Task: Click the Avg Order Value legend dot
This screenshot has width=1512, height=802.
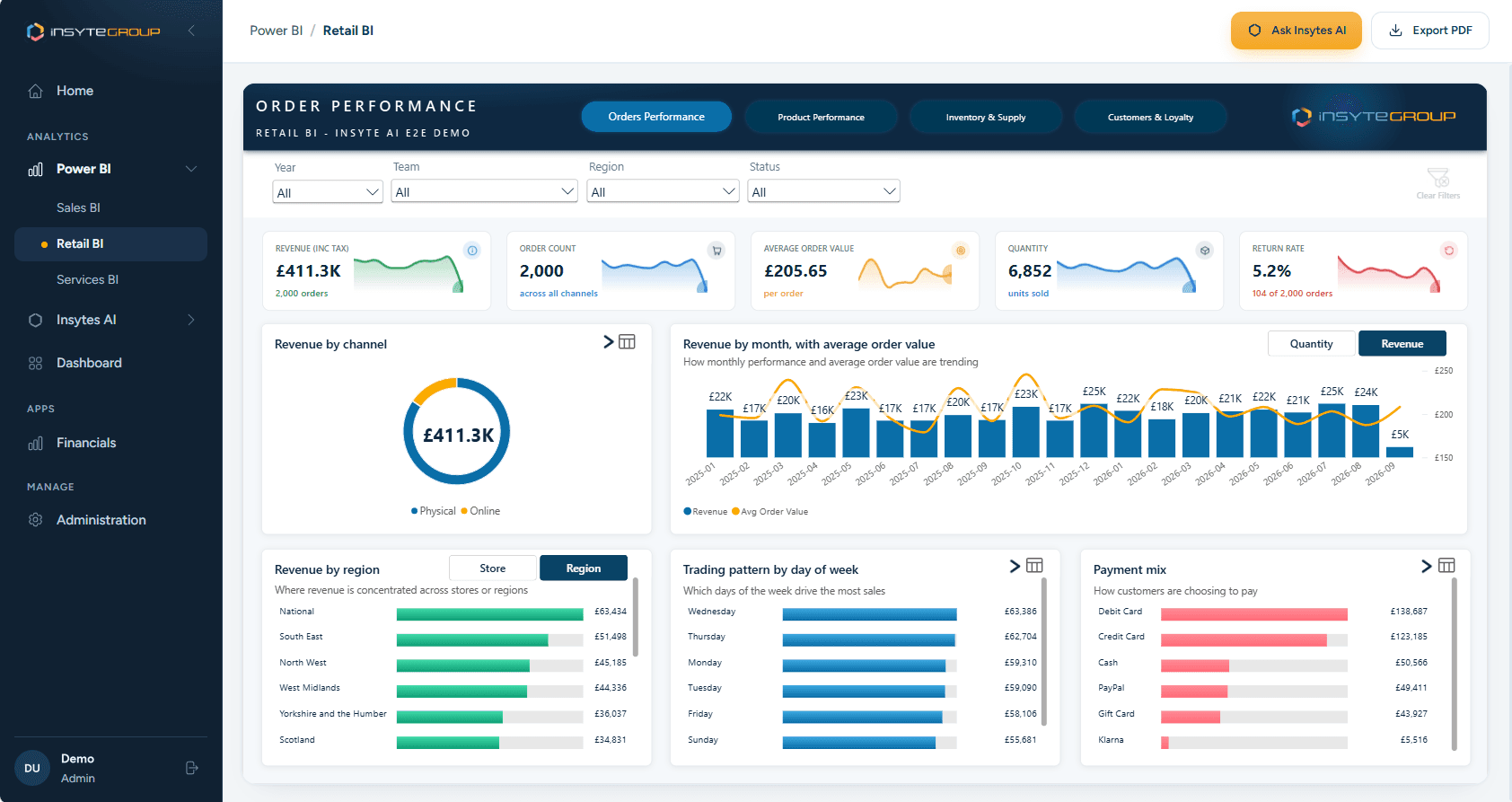Action: [735, 512]
